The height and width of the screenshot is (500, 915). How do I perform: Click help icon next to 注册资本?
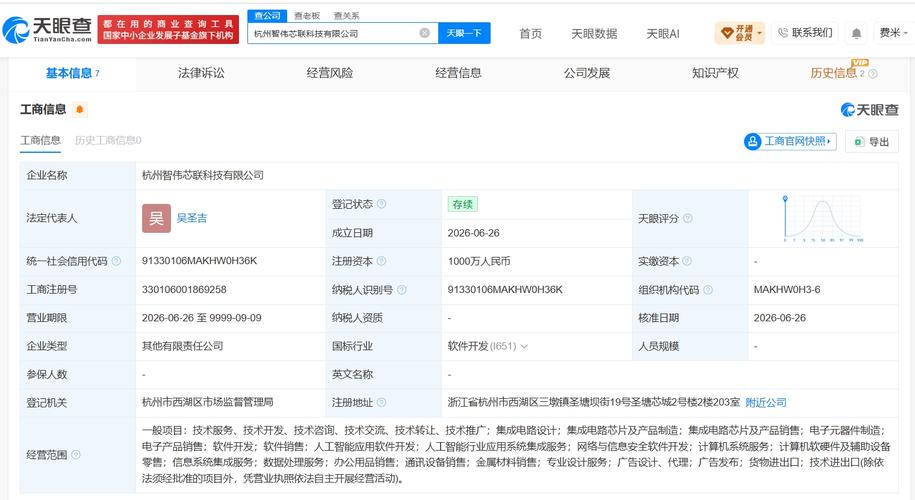click(x=381, y=261)
